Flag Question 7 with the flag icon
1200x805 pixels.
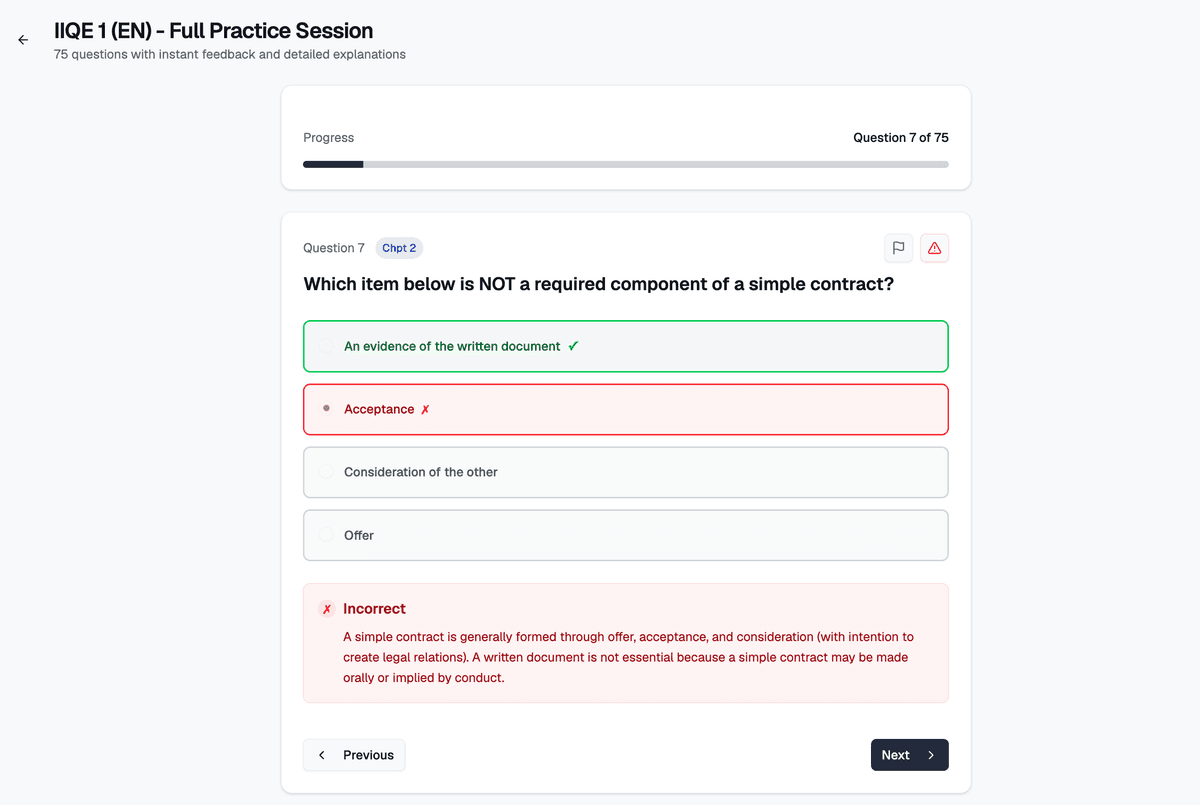click(x=898, y=248)
